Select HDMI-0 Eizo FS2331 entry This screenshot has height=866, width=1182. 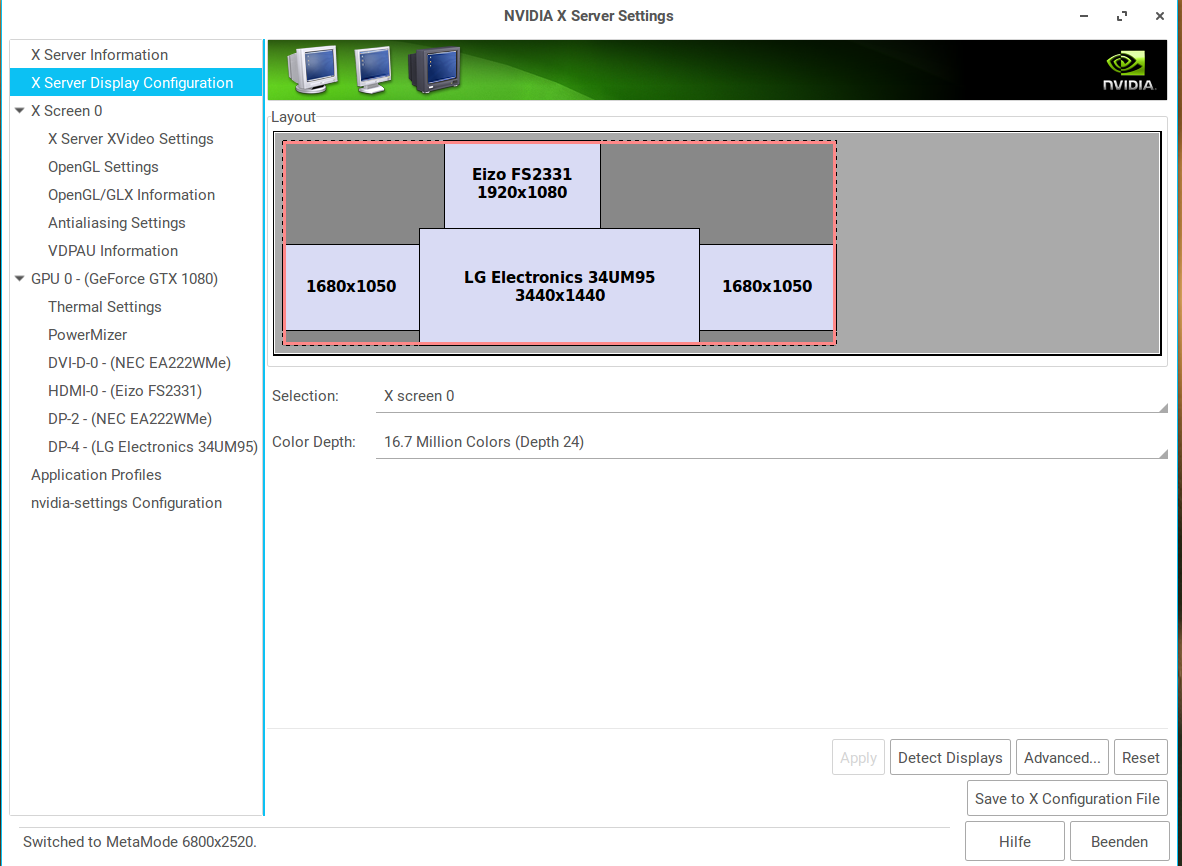(125, 391)
